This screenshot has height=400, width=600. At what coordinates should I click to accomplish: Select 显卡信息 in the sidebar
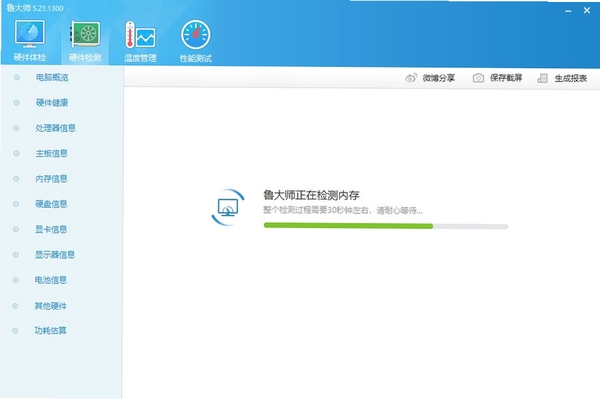pos(51,229)
